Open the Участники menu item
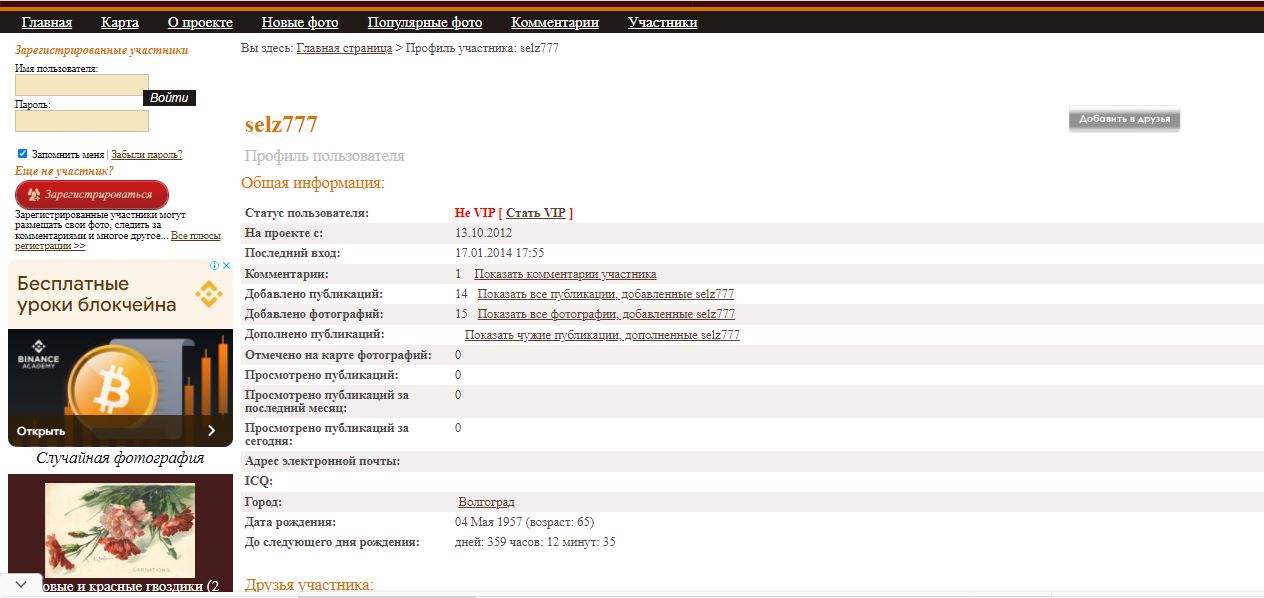The width and height of the screenshot is (1264, 598). 662,22
